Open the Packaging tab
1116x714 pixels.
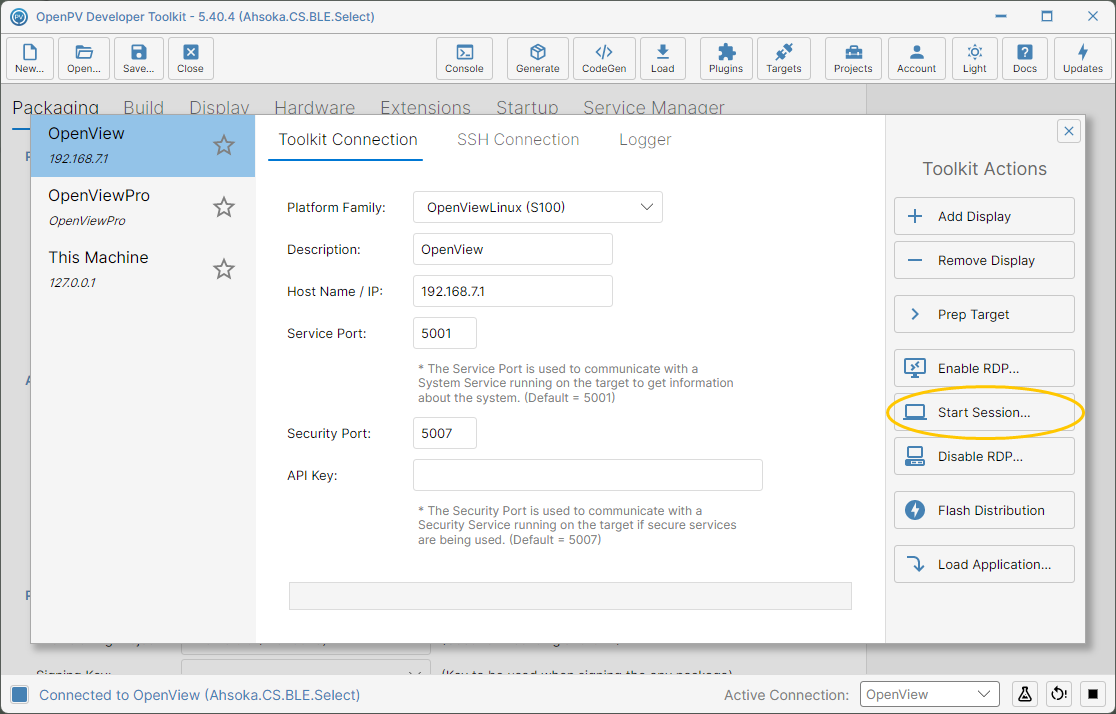(x=56, y=107)
